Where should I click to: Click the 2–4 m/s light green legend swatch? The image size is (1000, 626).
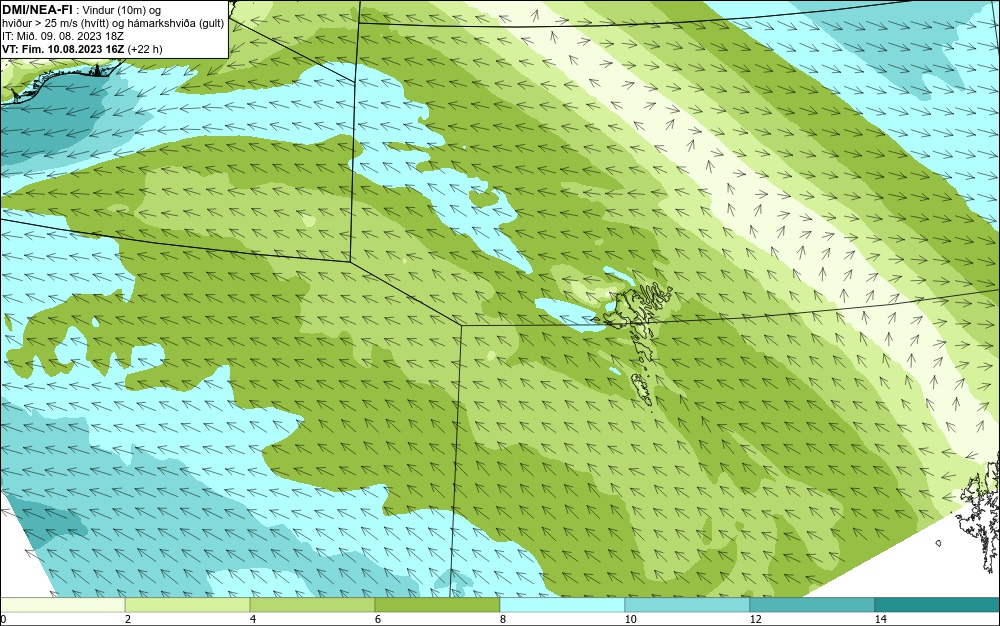188,605
